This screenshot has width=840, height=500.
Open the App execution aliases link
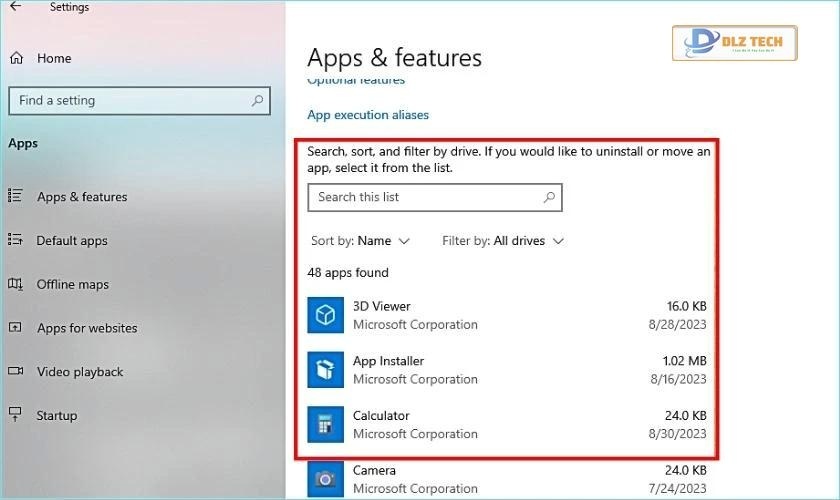pos(368,115)
